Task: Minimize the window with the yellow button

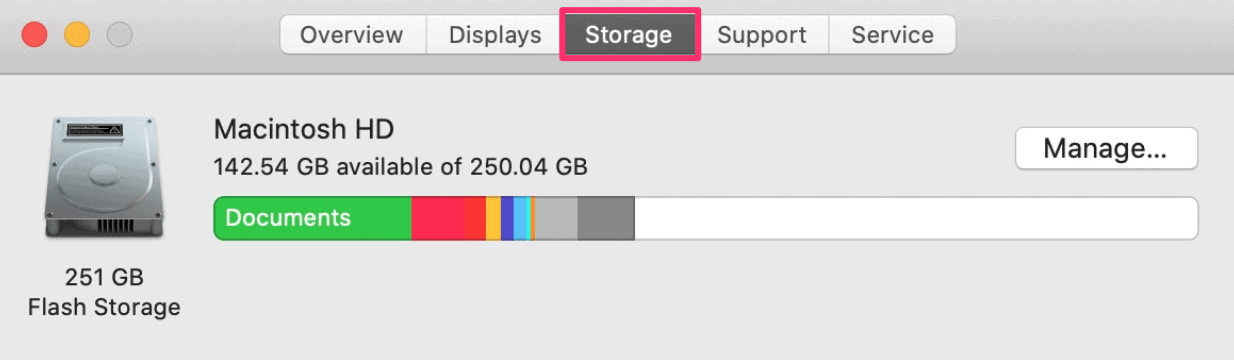Action: tap(77, 35)
